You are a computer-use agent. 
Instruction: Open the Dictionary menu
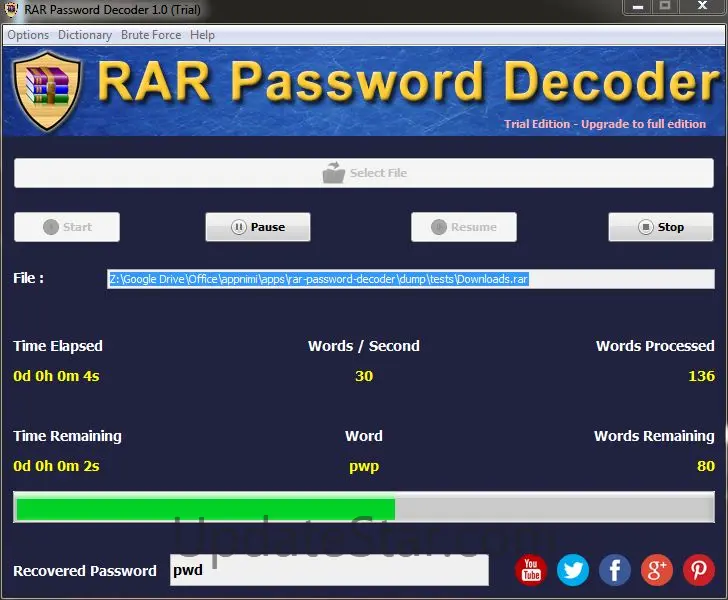[x=84, y=35]
